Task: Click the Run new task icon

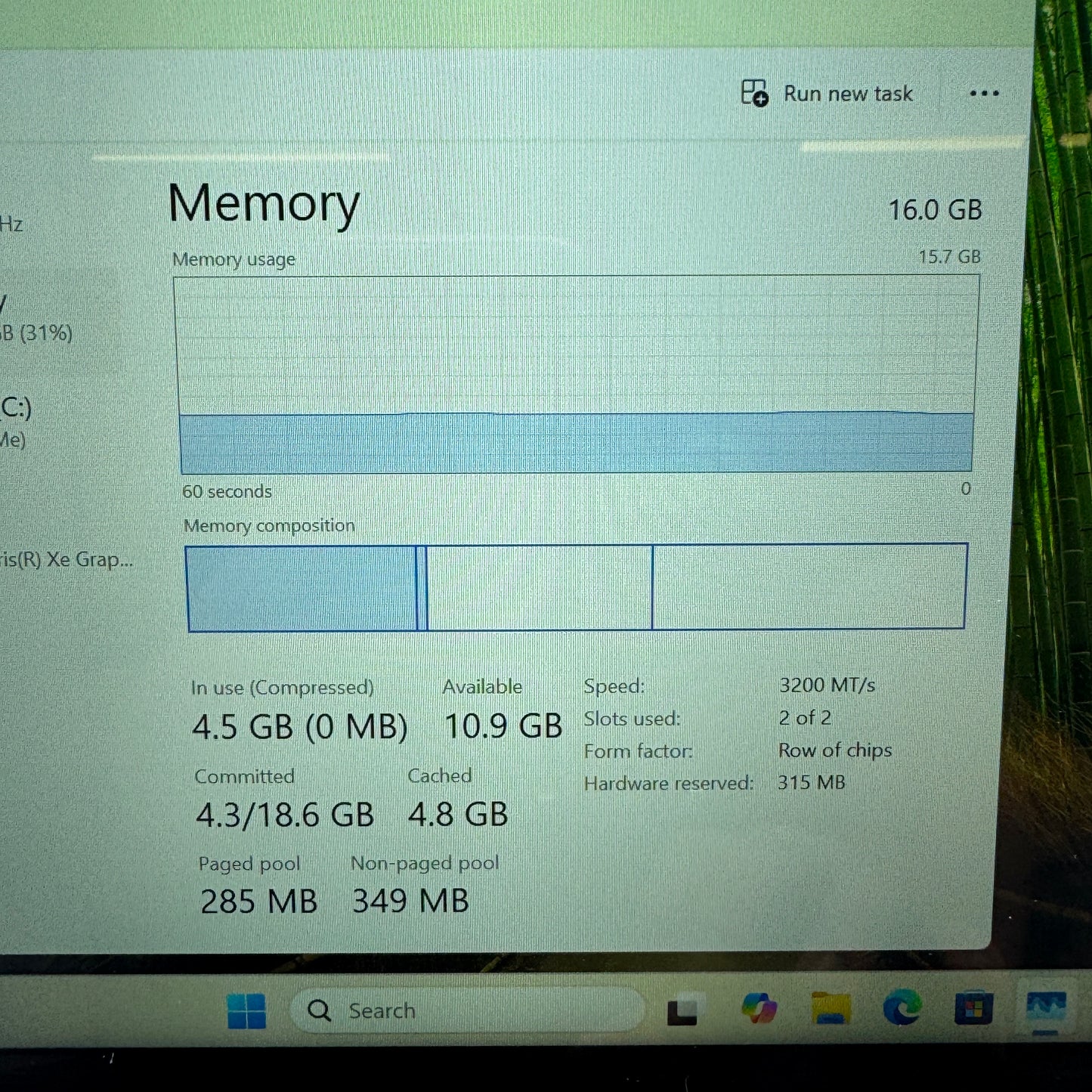Action: (x=754, y=93)
